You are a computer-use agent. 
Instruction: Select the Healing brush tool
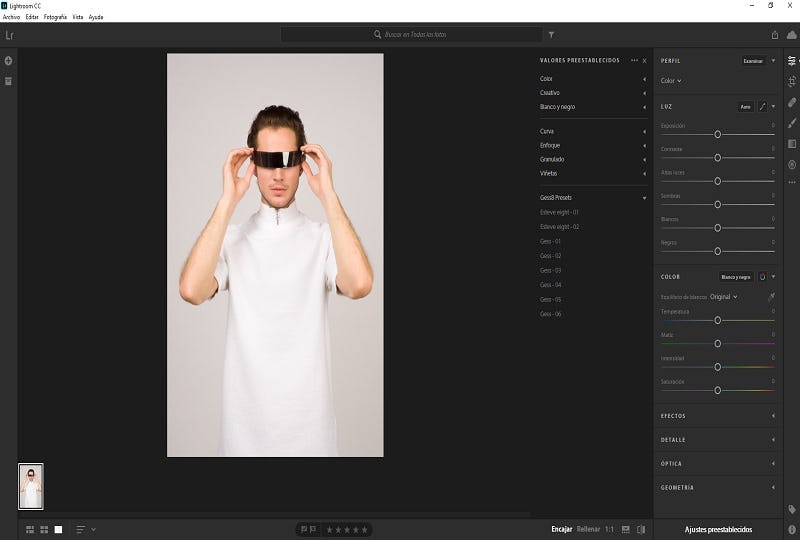point(792,102)
